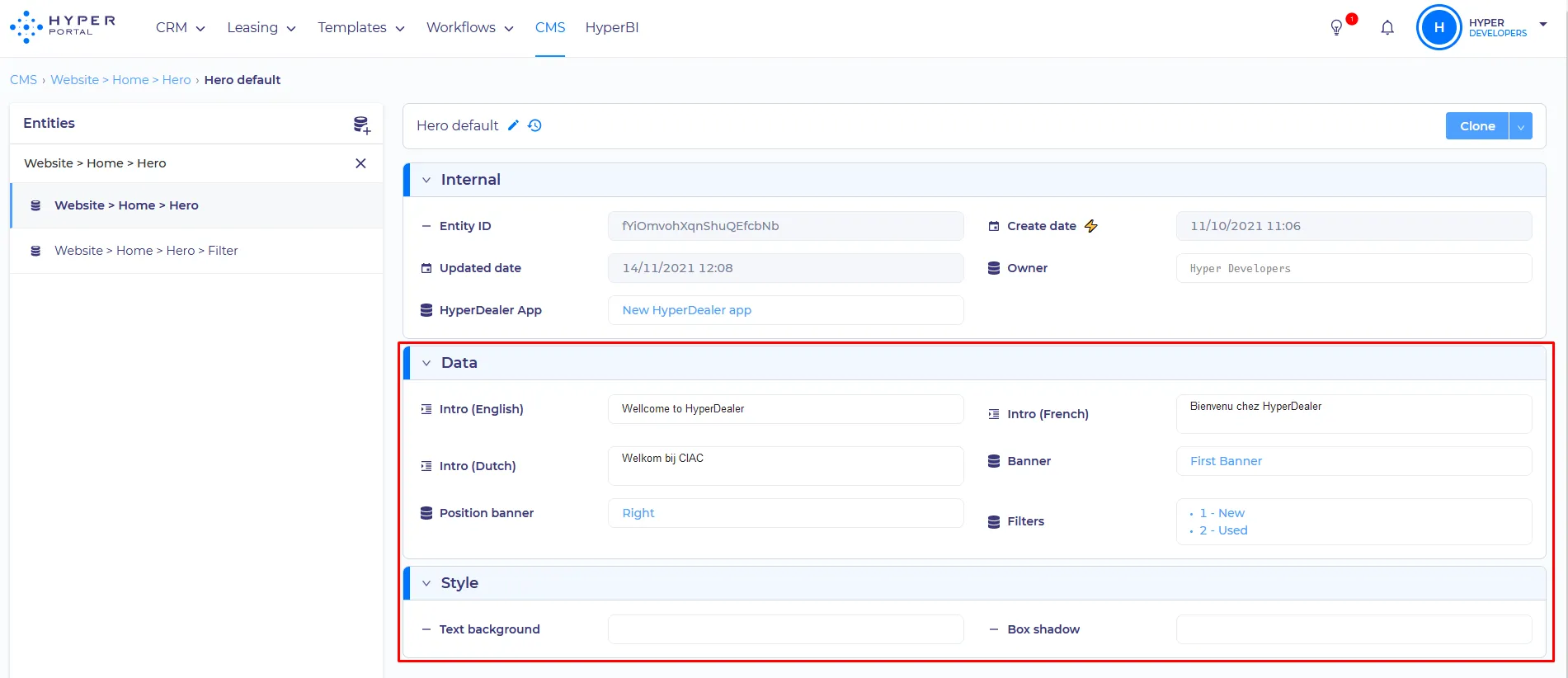This screenshot has width=1568, height=678.
Task: Click the Hyper Portal logo
Action: (x=63, y=27)
